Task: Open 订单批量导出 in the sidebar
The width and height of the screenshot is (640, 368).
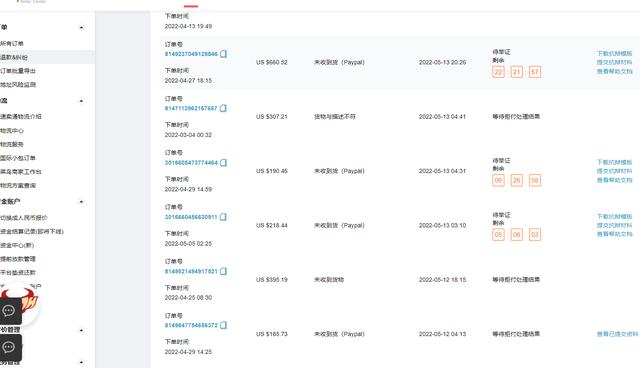Action: click(x=18, y=71)
